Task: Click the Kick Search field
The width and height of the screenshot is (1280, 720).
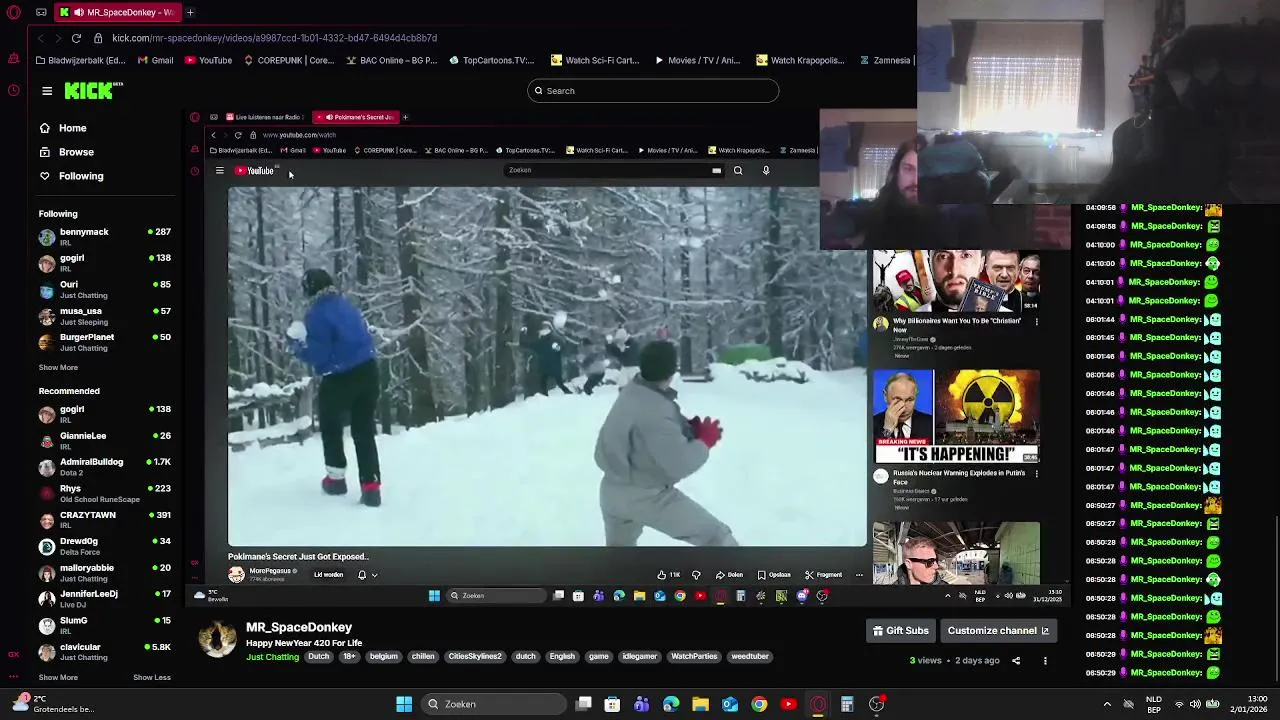Action: tap(653, 91)
